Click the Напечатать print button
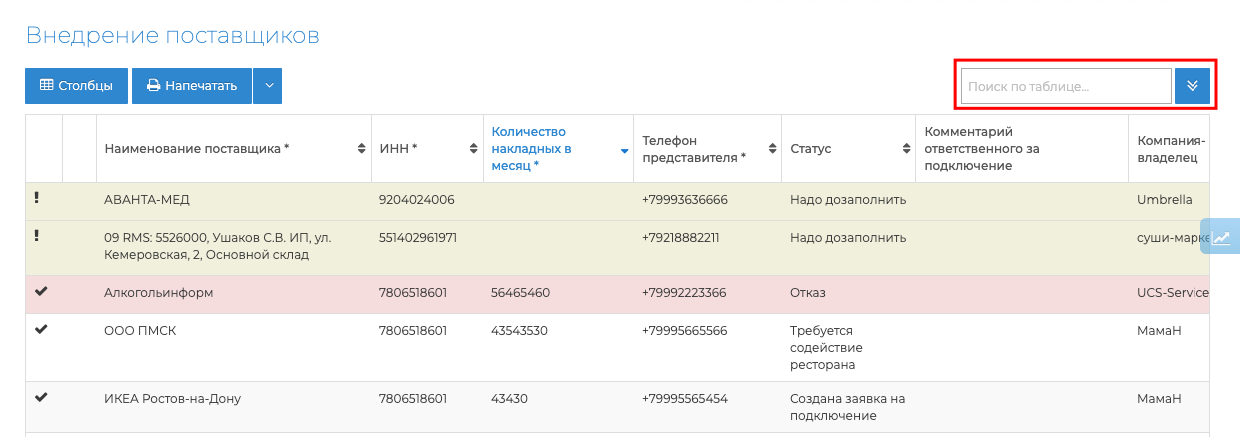Image resolution: width=1240 pixels, height=437 pixels. click(x=192, y=86)
